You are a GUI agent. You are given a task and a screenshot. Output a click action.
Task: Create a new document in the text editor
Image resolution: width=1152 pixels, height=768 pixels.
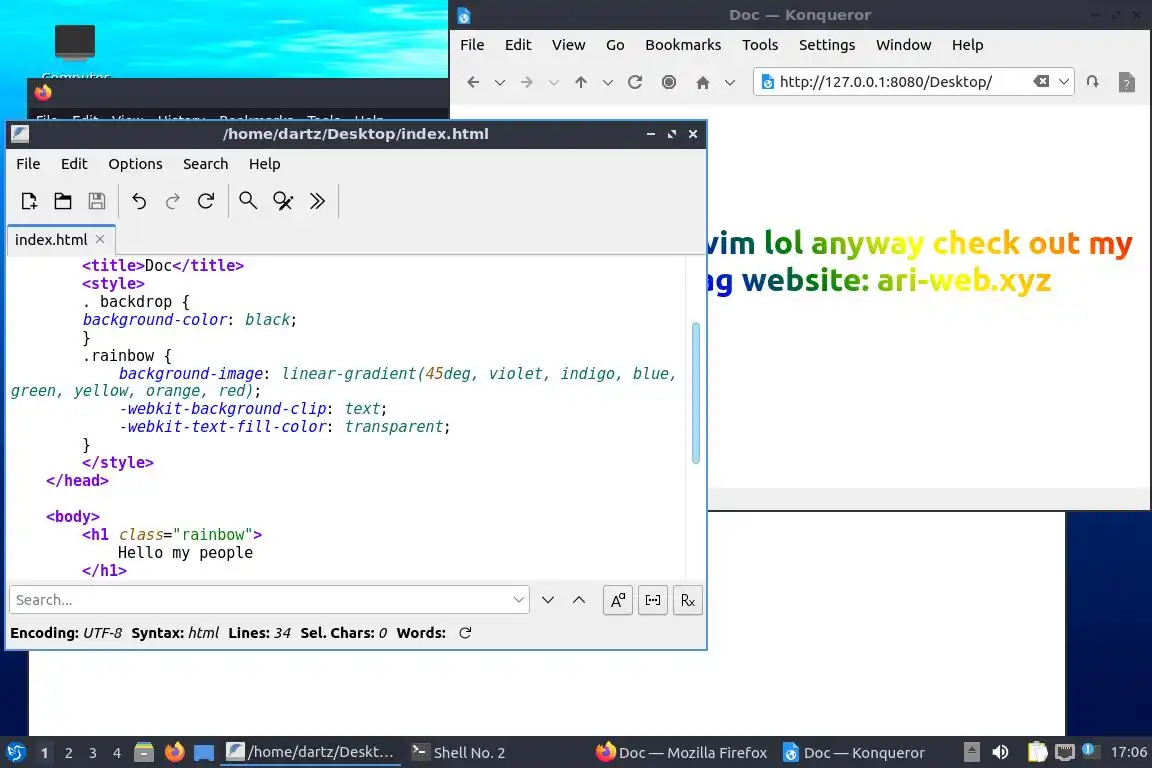[29, 201]
